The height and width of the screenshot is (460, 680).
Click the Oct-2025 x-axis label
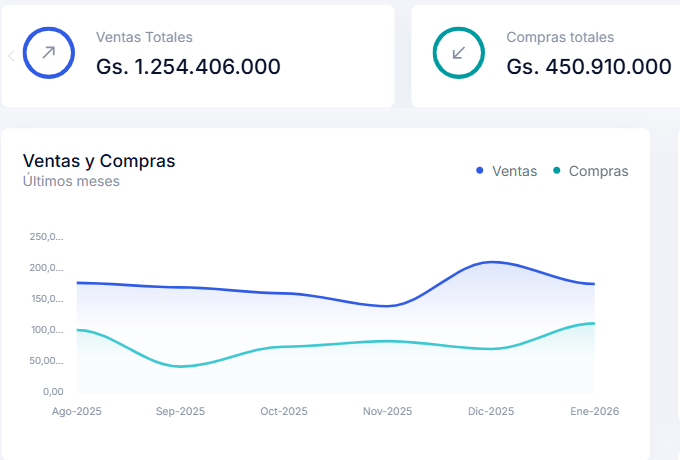click(x=284, y=411)
